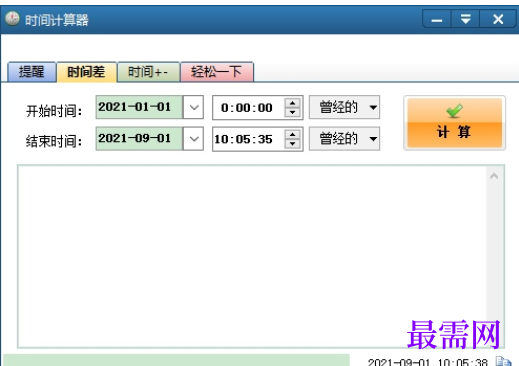Click the start date field 2021-01-01
The height and width of the screenshot is (366, 519).
point(139,107)
